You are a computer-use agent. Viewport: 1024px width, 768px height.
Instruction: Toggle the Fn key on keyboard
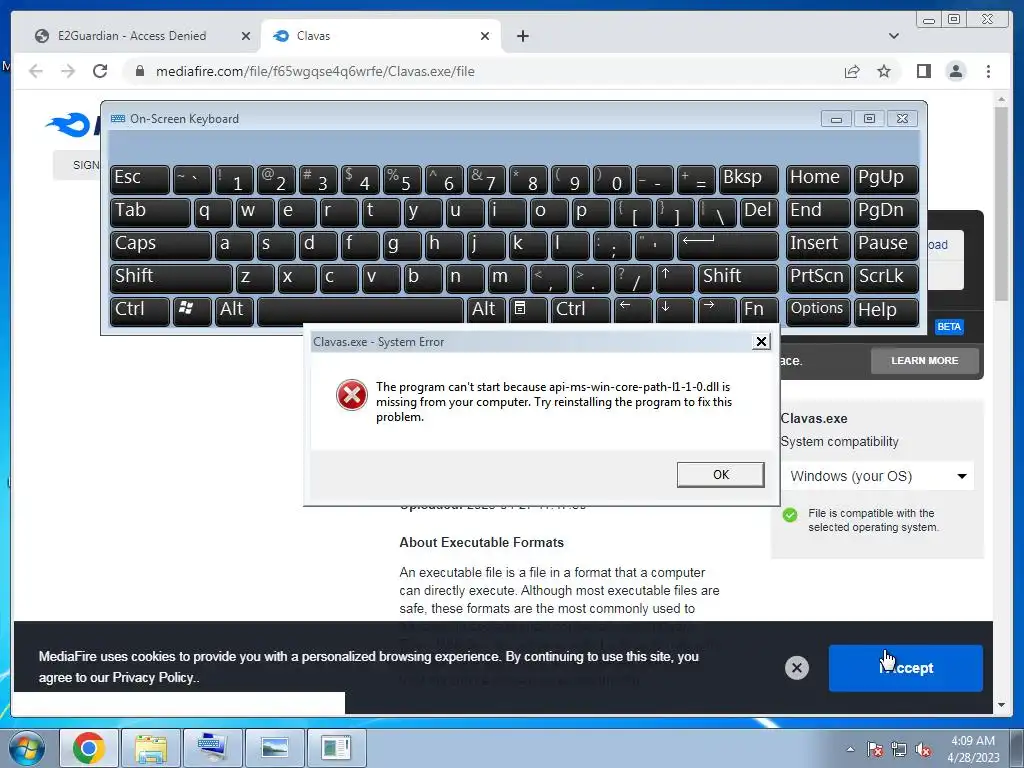(759, 311)
